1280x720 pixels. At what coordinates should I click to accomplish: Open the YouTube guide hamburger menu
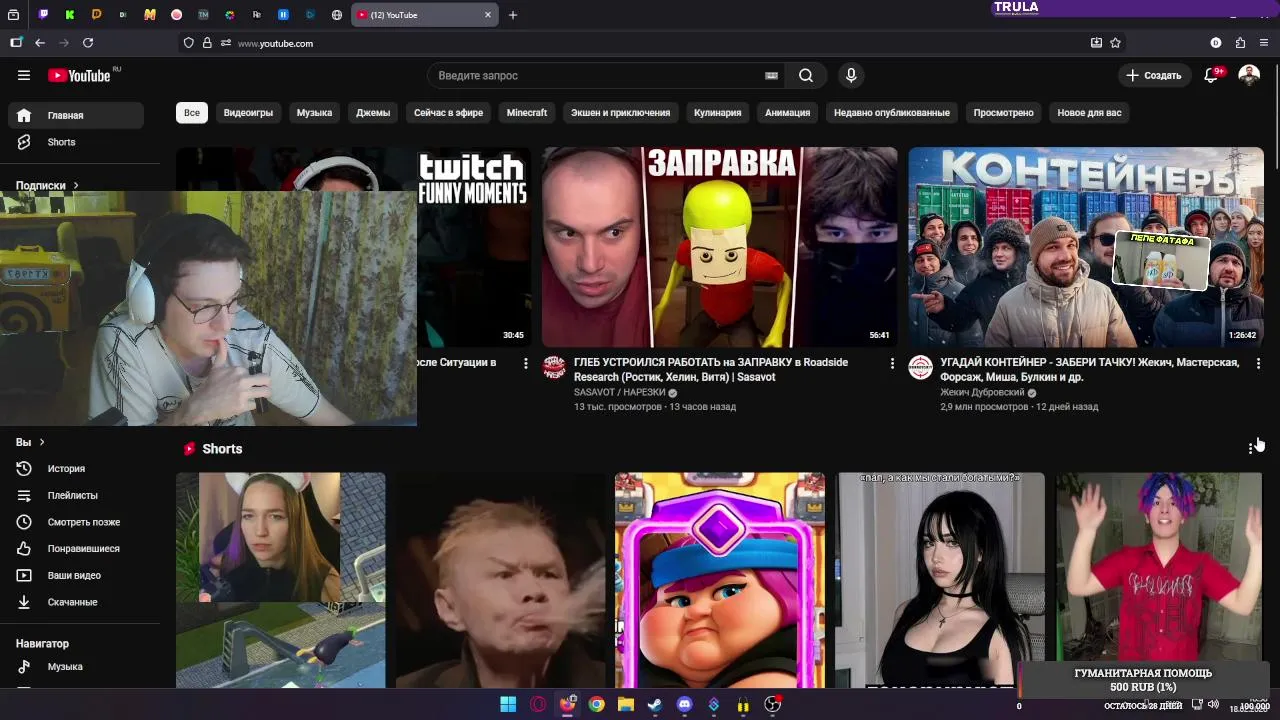(x=24, y=75)
